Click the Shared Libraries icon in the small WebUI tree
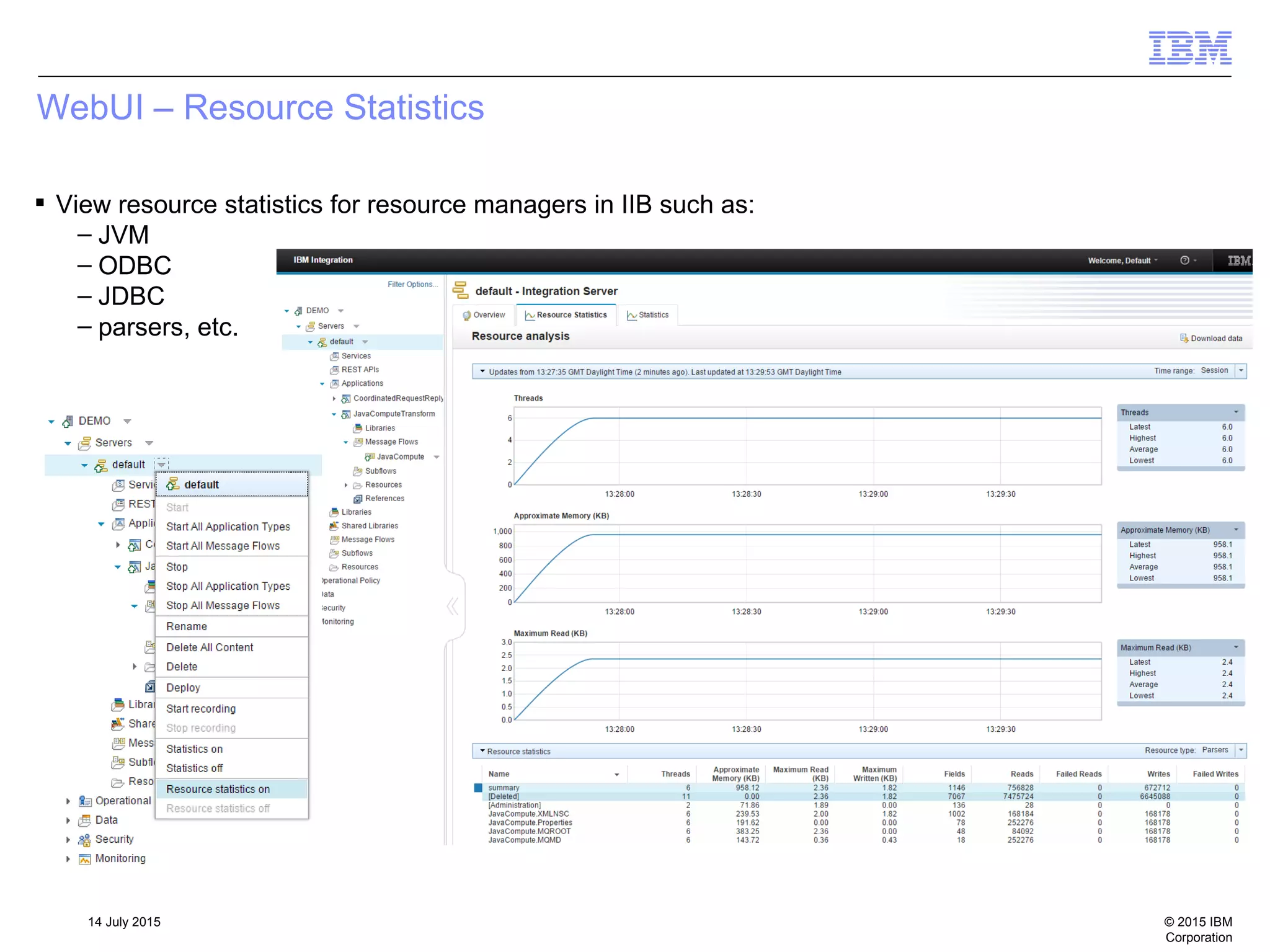Viewport: 1270px width, 952px height. (x=334, y=526)
